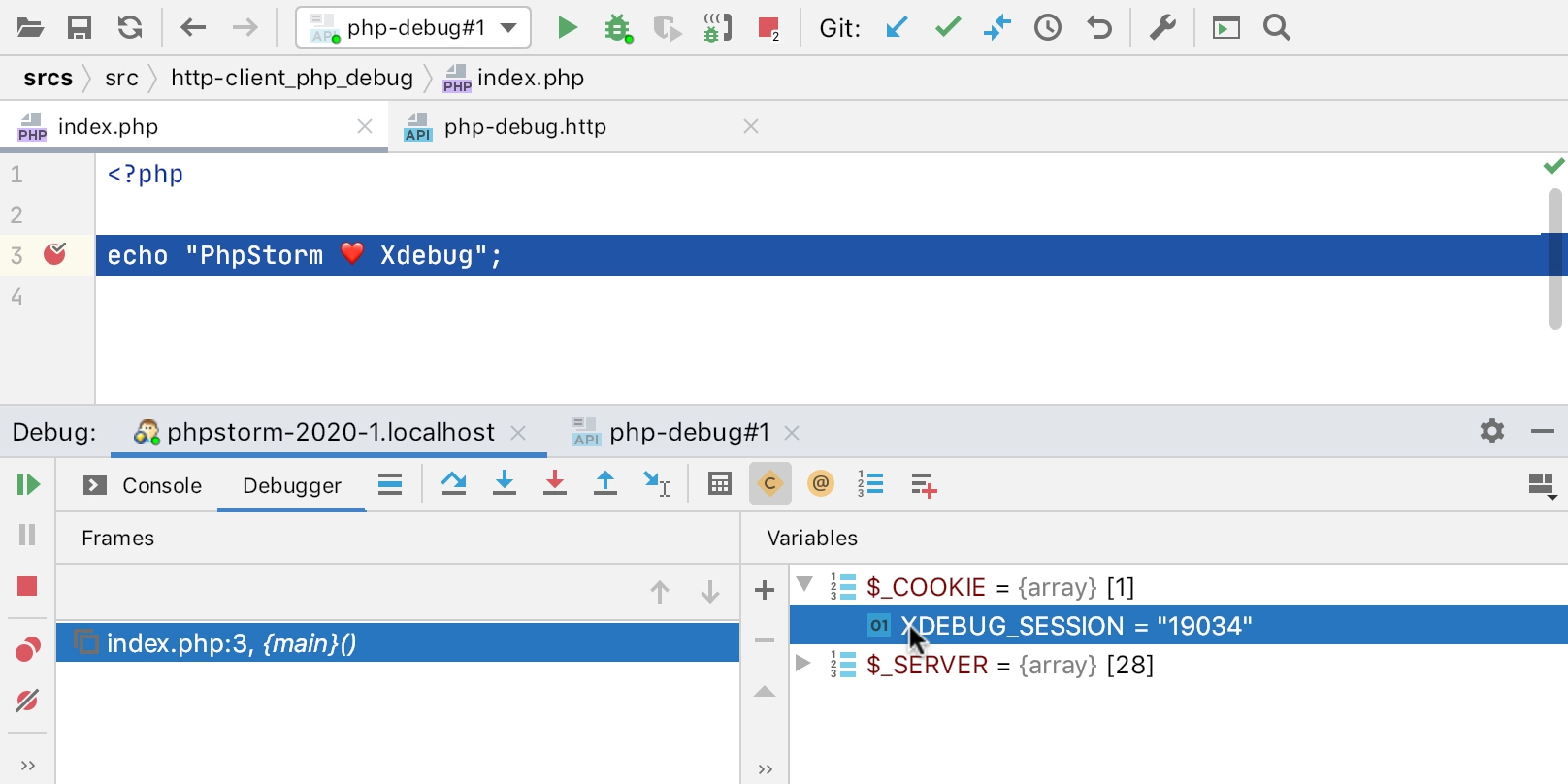Close the index.php editor tab

[365, 127]
